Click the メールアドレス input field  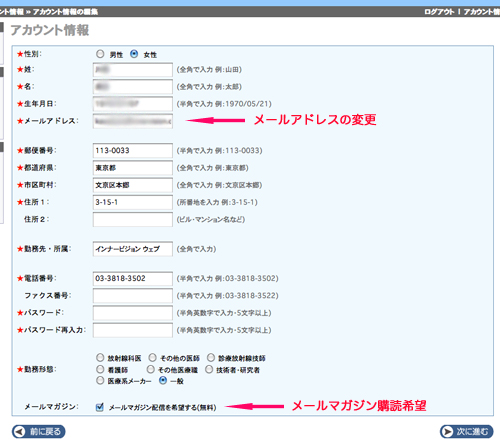[x=133, y=121]
